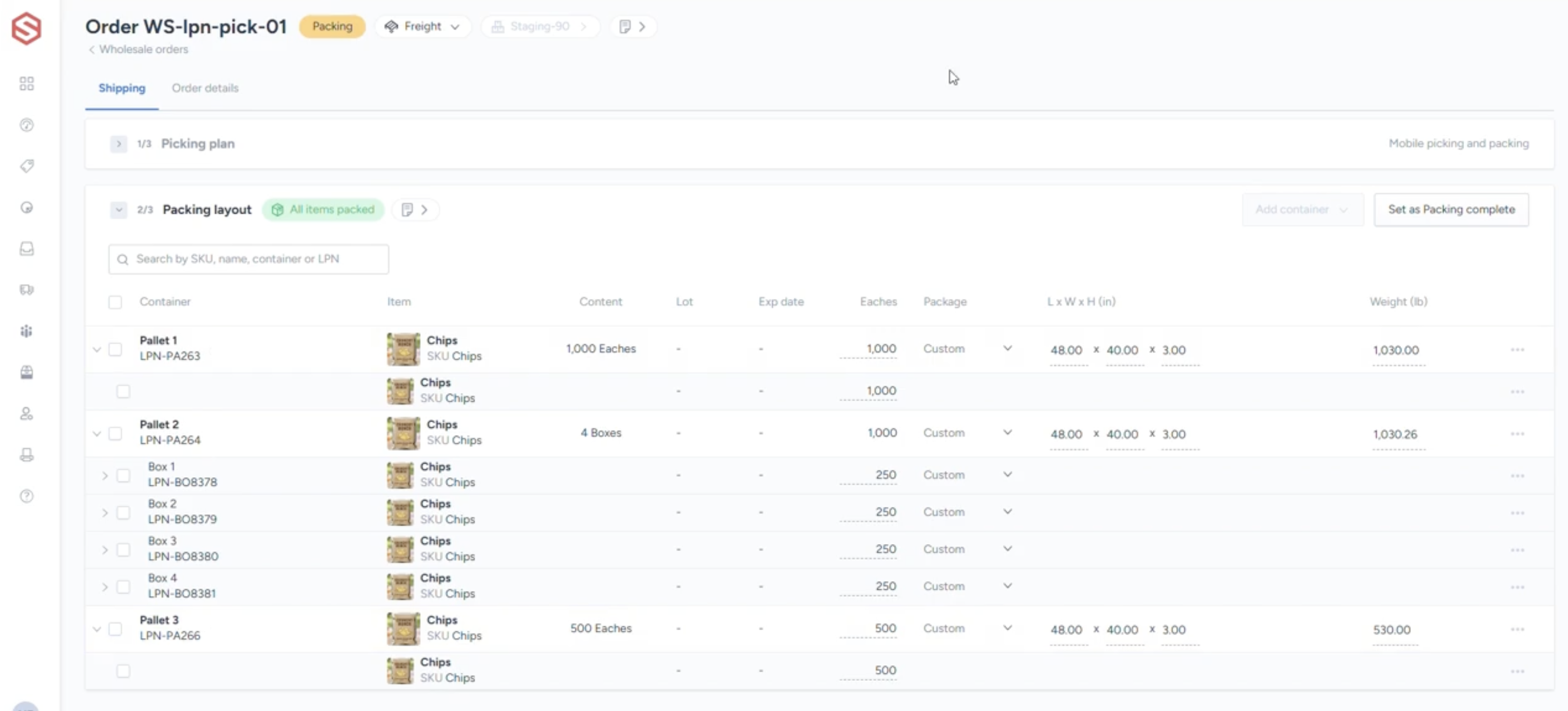Open the Freight dropdown
Viewport: 1568px width, 711px height.
point(422,27)
